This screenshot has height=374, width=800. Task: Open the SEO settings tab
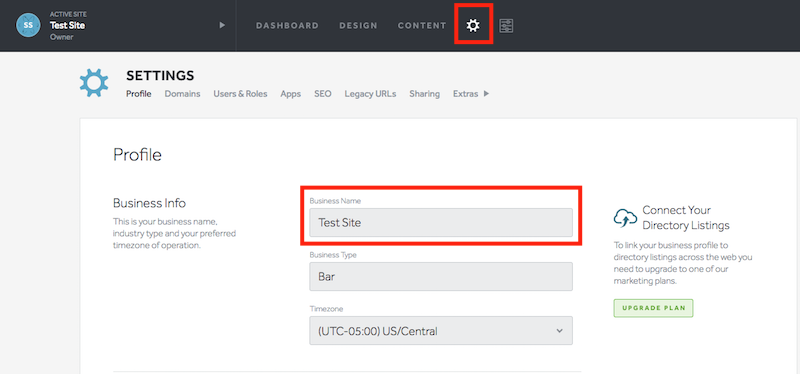pos(322,94)
